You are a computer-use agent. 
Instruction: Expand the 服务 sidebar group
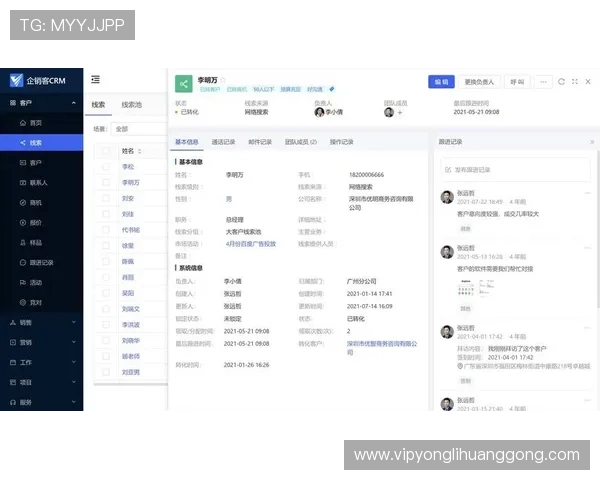pos(73,402)
